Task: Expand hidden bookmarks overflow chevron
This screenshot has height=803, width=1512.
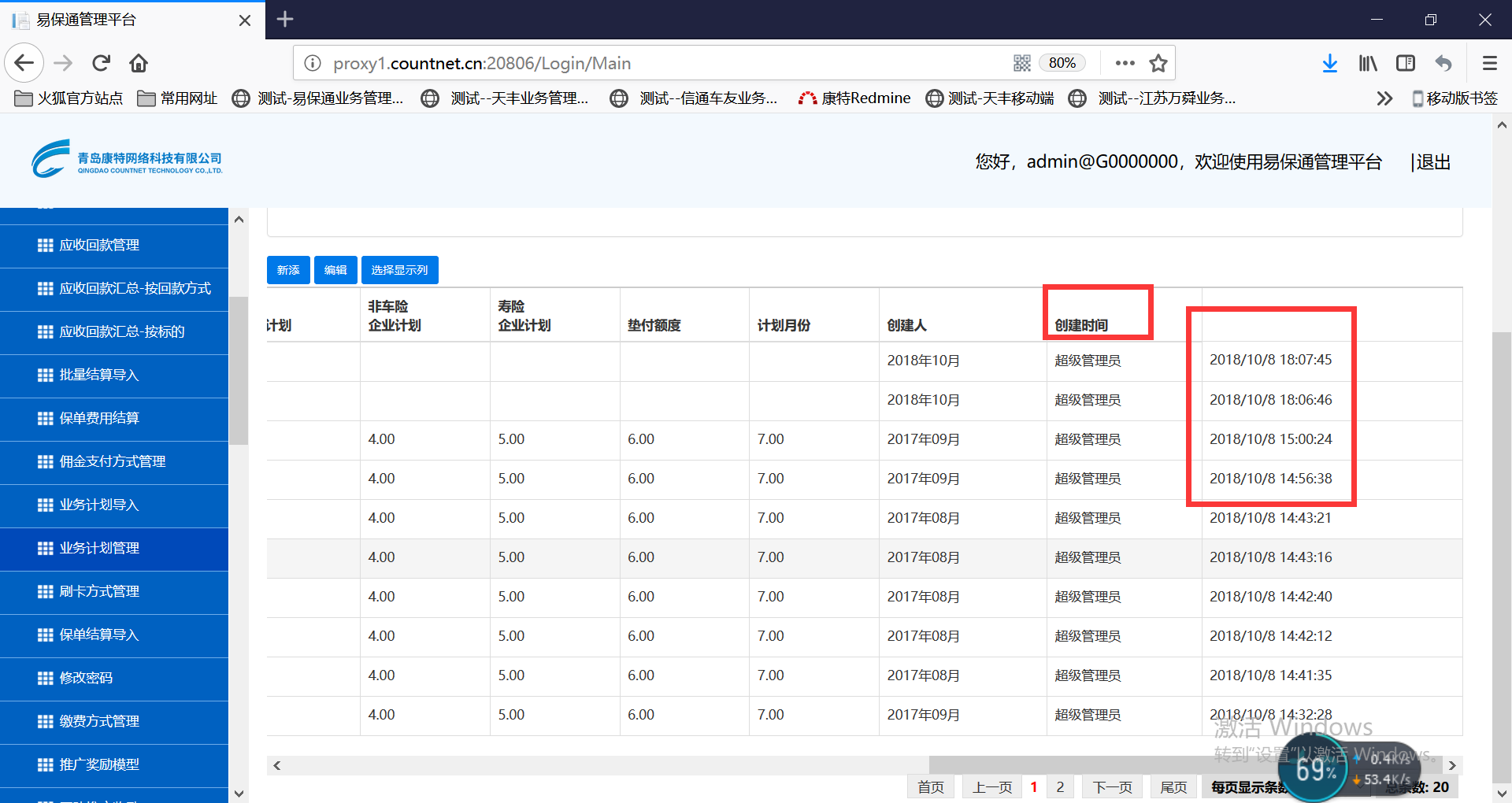Action: tap(1384, 98)
